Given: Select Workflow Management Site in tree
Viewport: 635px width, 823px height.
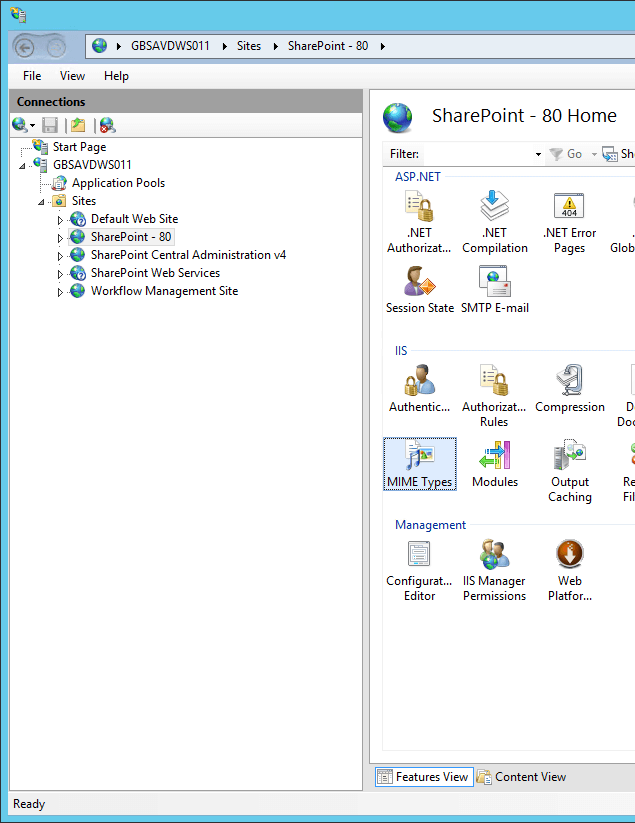Looking at the screenshot, I should coord(164,291).
